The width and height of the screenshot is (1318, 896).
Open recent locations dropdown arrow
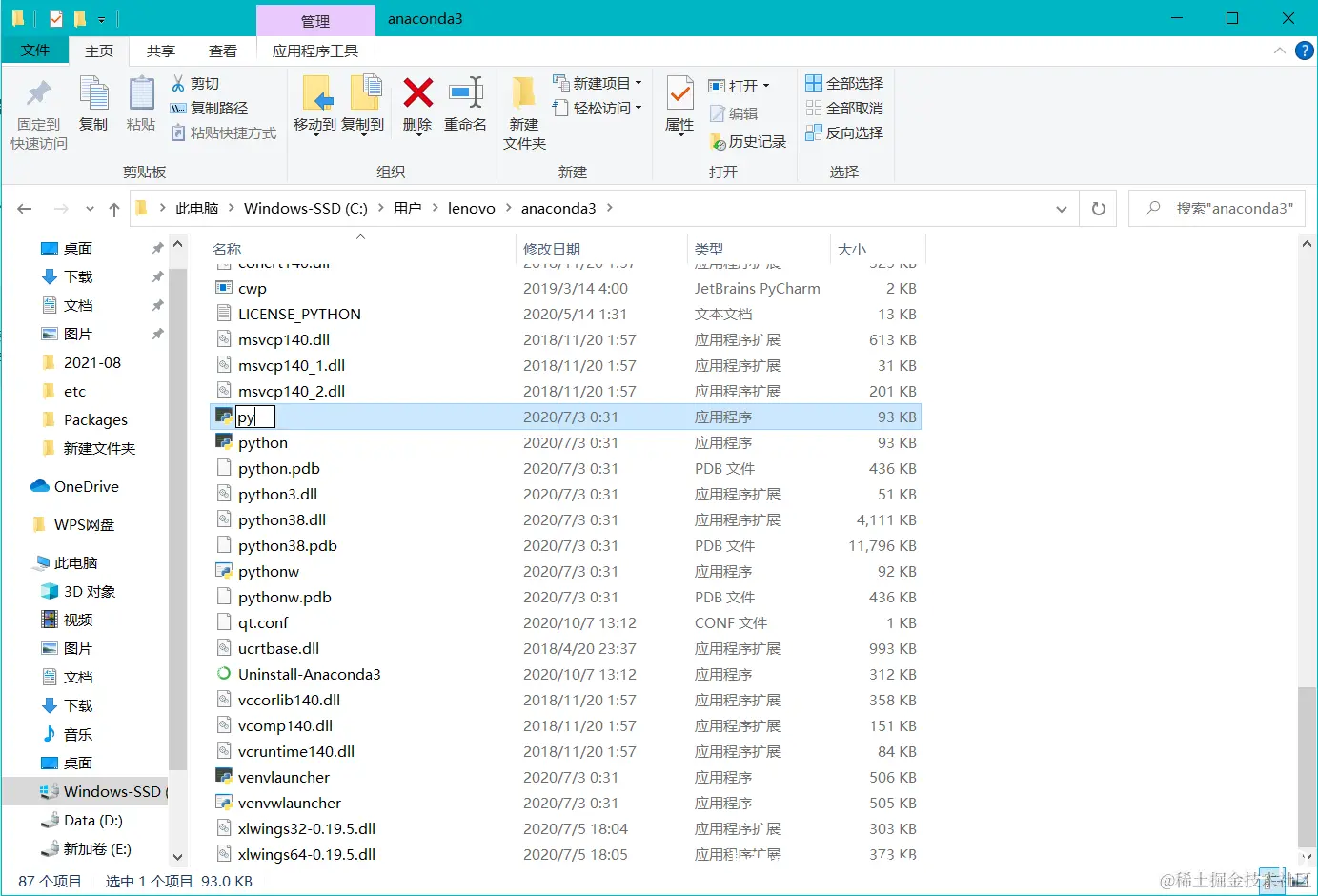90,209
